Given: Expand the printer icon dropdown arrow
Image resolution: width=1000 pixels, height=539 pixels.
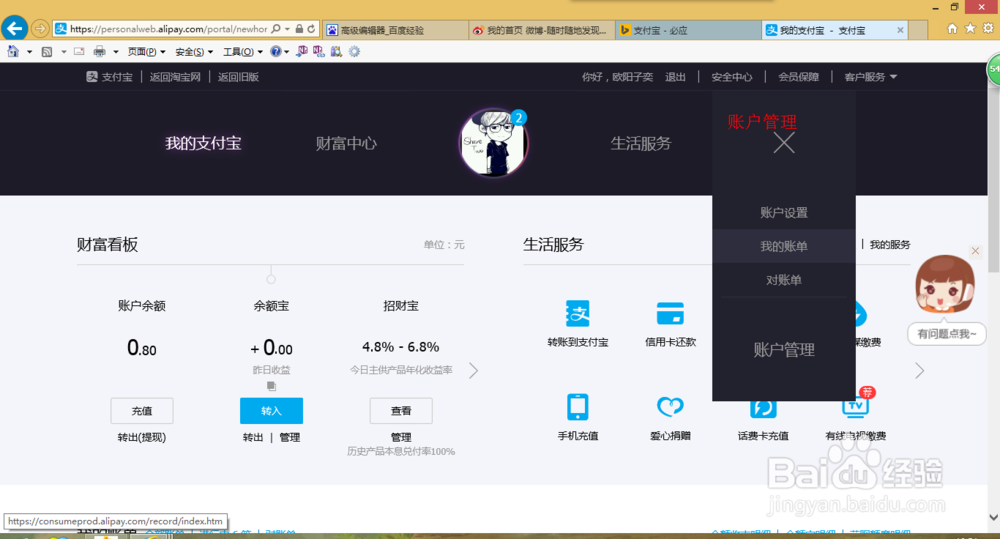Looking at the screenshot, I should [x=115, y=52].
